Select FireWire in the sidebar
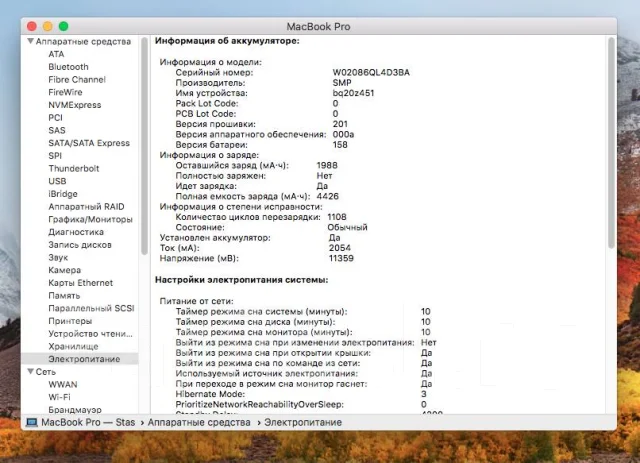The image size is (640, 463). 65,92
